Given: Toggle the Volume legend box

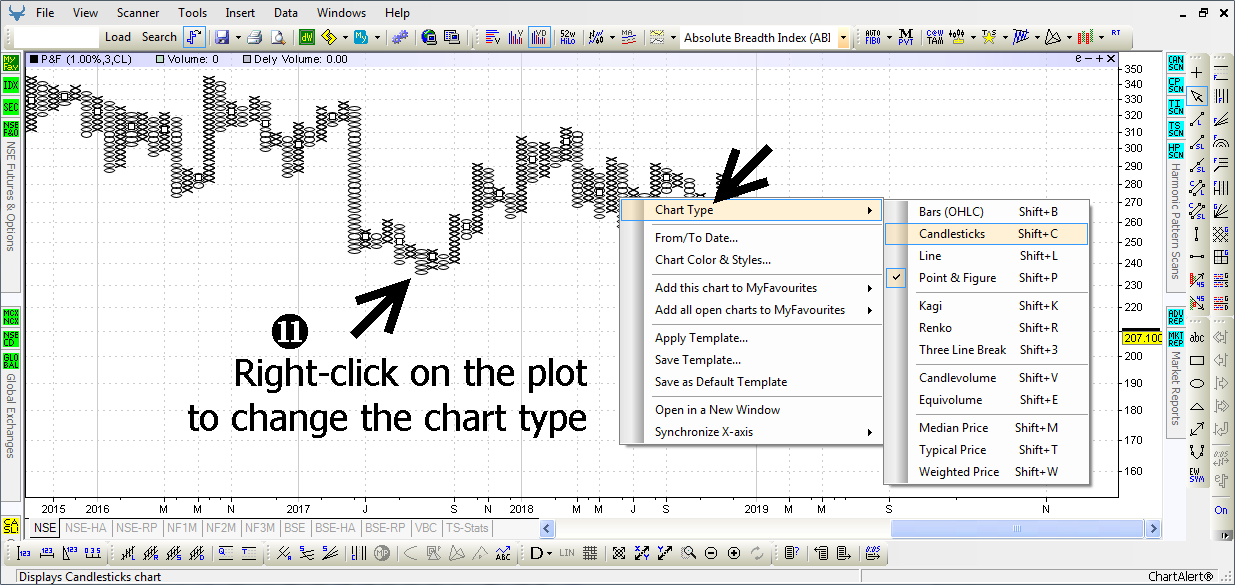Looking at the screenshot, I should point(161,59).
